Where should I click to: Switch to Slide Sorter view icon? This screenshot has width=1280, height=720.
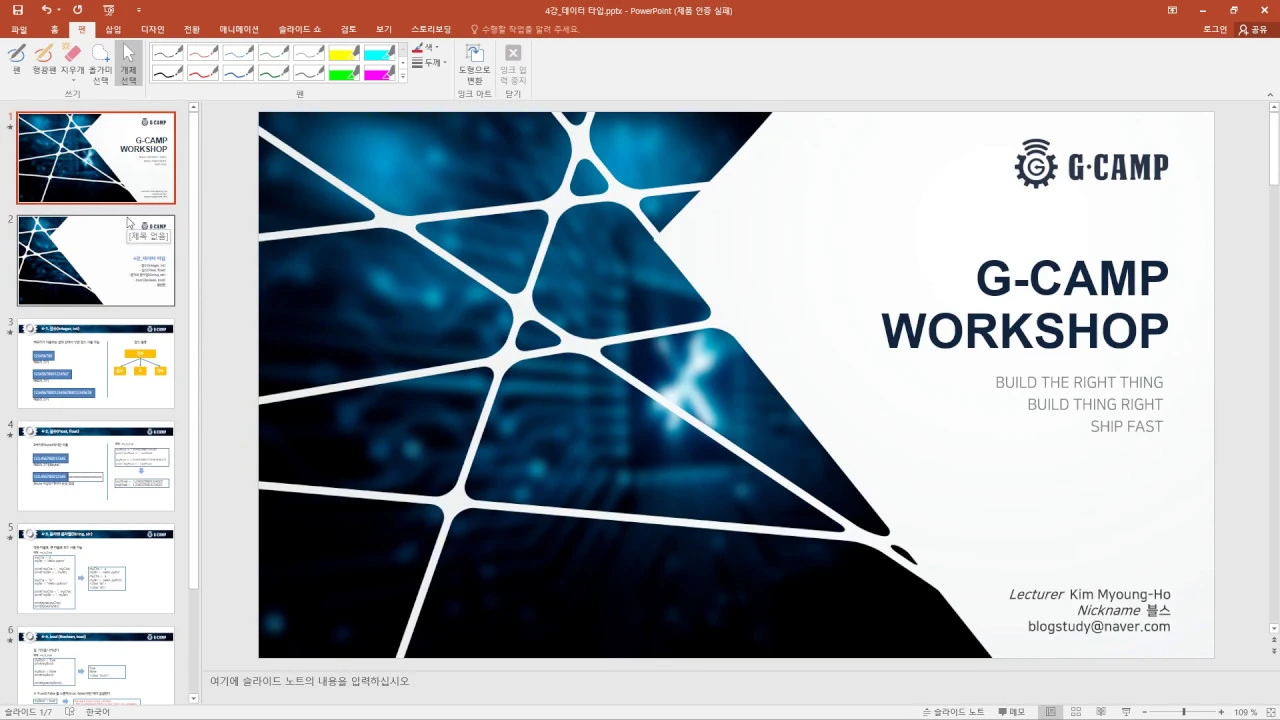click(1074, 712)
